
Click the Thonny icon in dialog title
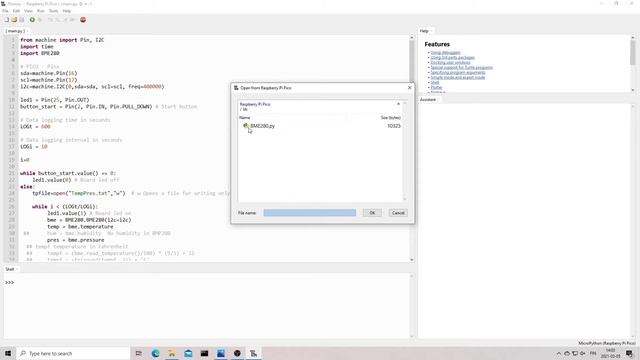pyautogui.click(x=236, y=88)
